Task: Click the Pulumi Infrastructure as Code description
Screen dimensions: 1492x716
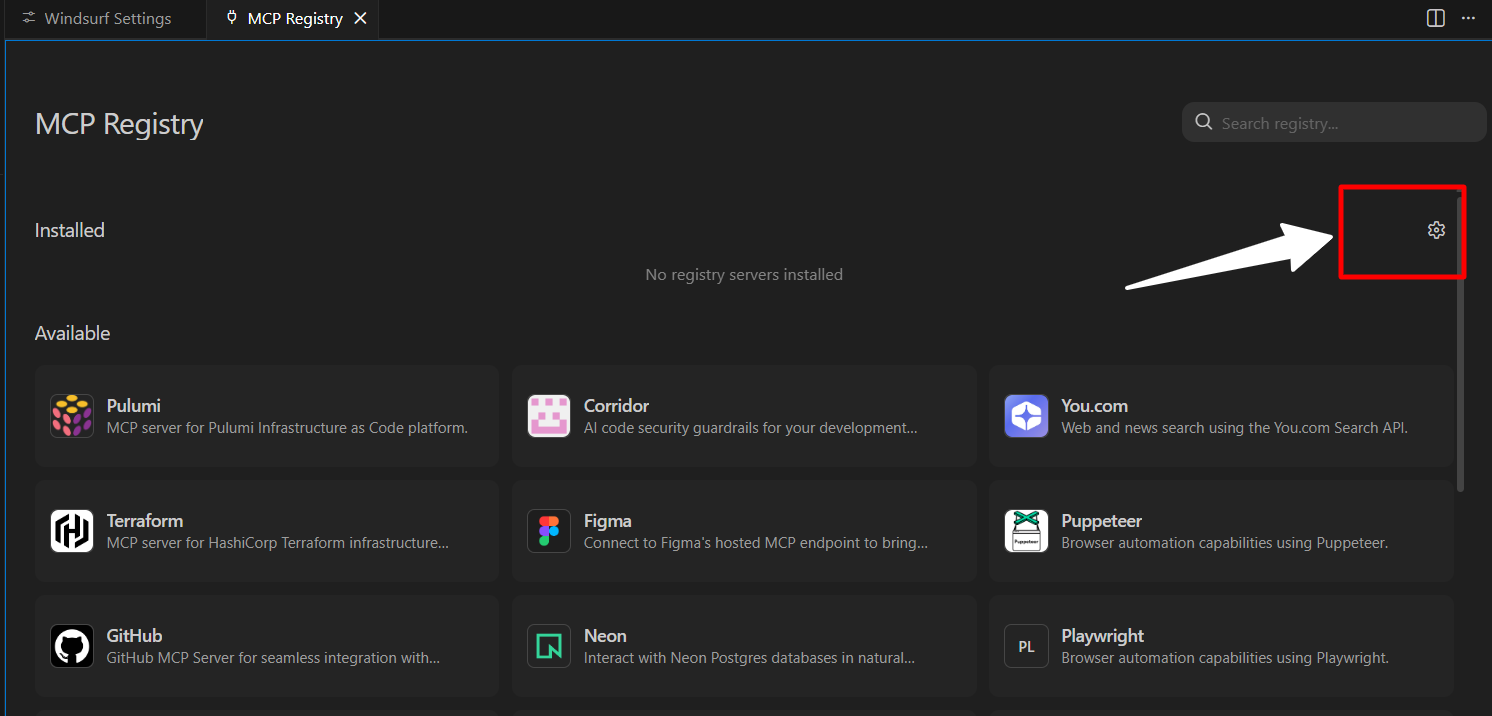Action: pos(287,428)
